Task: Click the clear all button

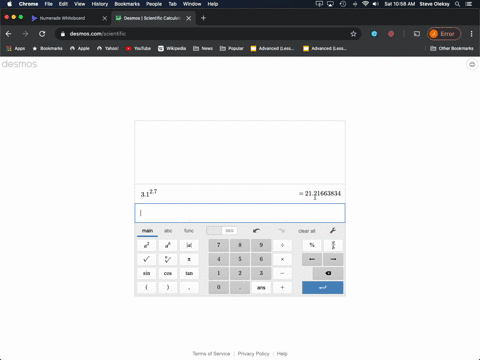Action: click(307, 231)
